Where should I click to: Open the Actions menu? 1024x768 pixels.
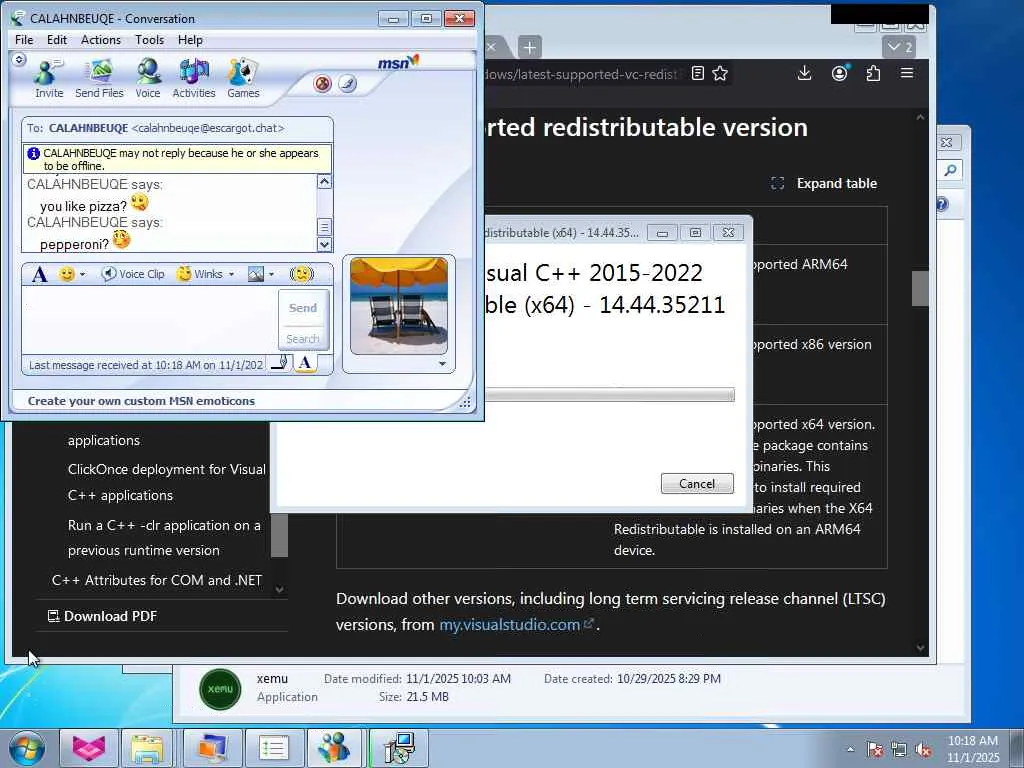(x=101, y=40)
